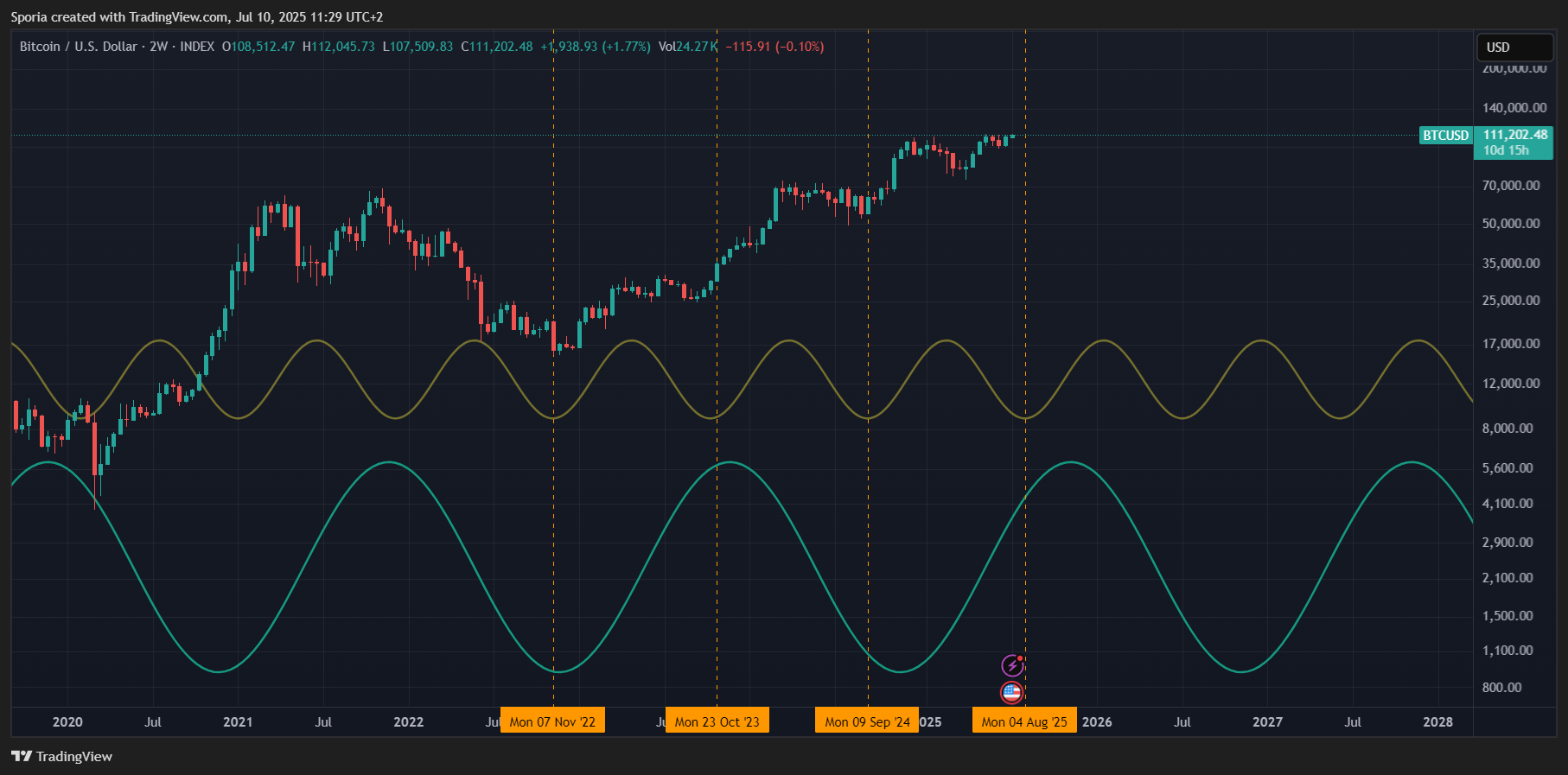Image resolution: width=1568 pixels, height=775 pixels.
Task: Click the 2027 label on time axis
Action: coord(1267,722)
